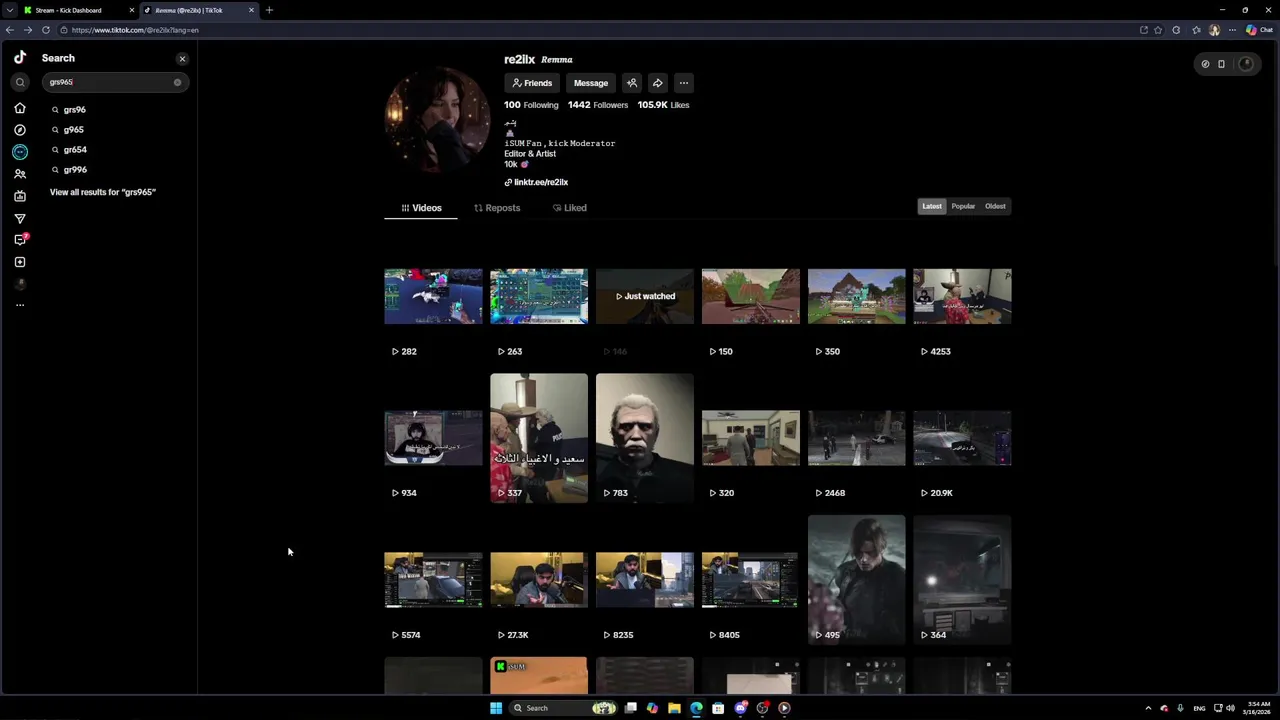Click the 100 Following count

click(x=531, y=105)
